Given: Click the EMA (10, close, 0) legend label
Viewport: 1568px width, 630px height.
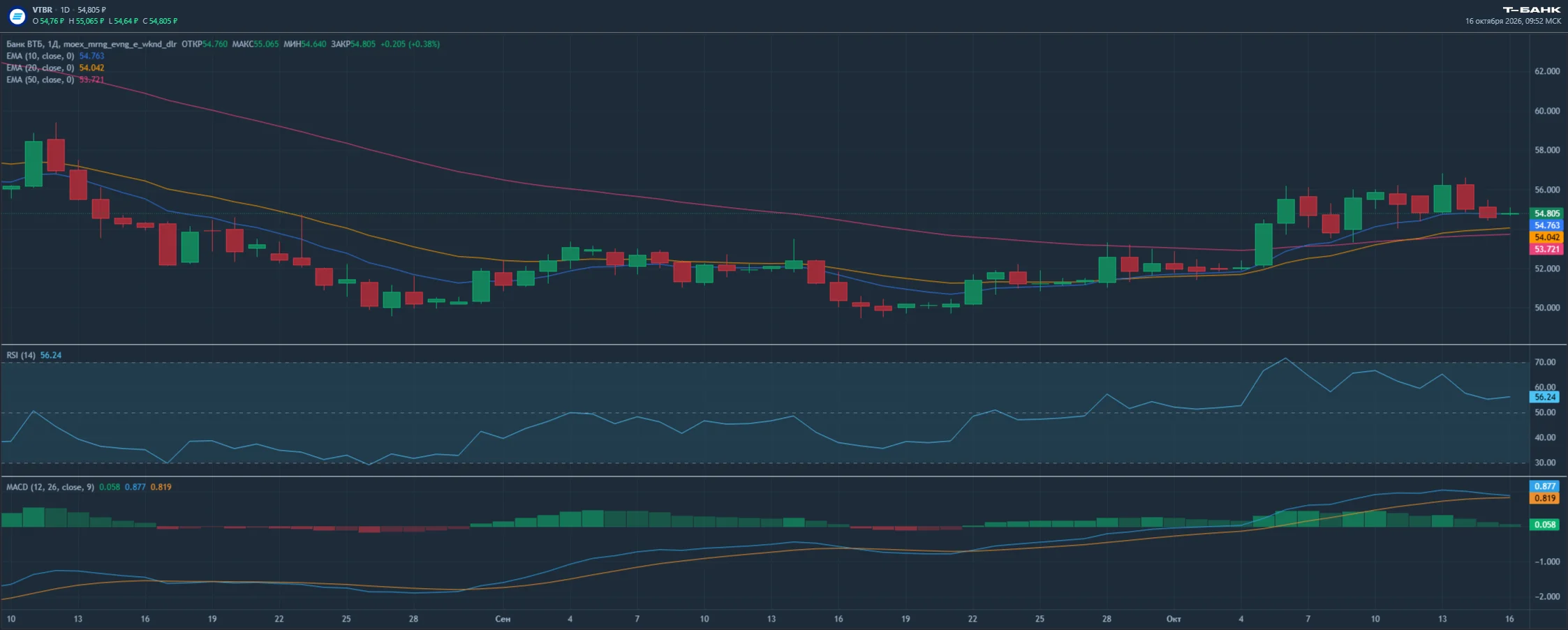Looking at the screenshot, I should (x=40, y=56).
